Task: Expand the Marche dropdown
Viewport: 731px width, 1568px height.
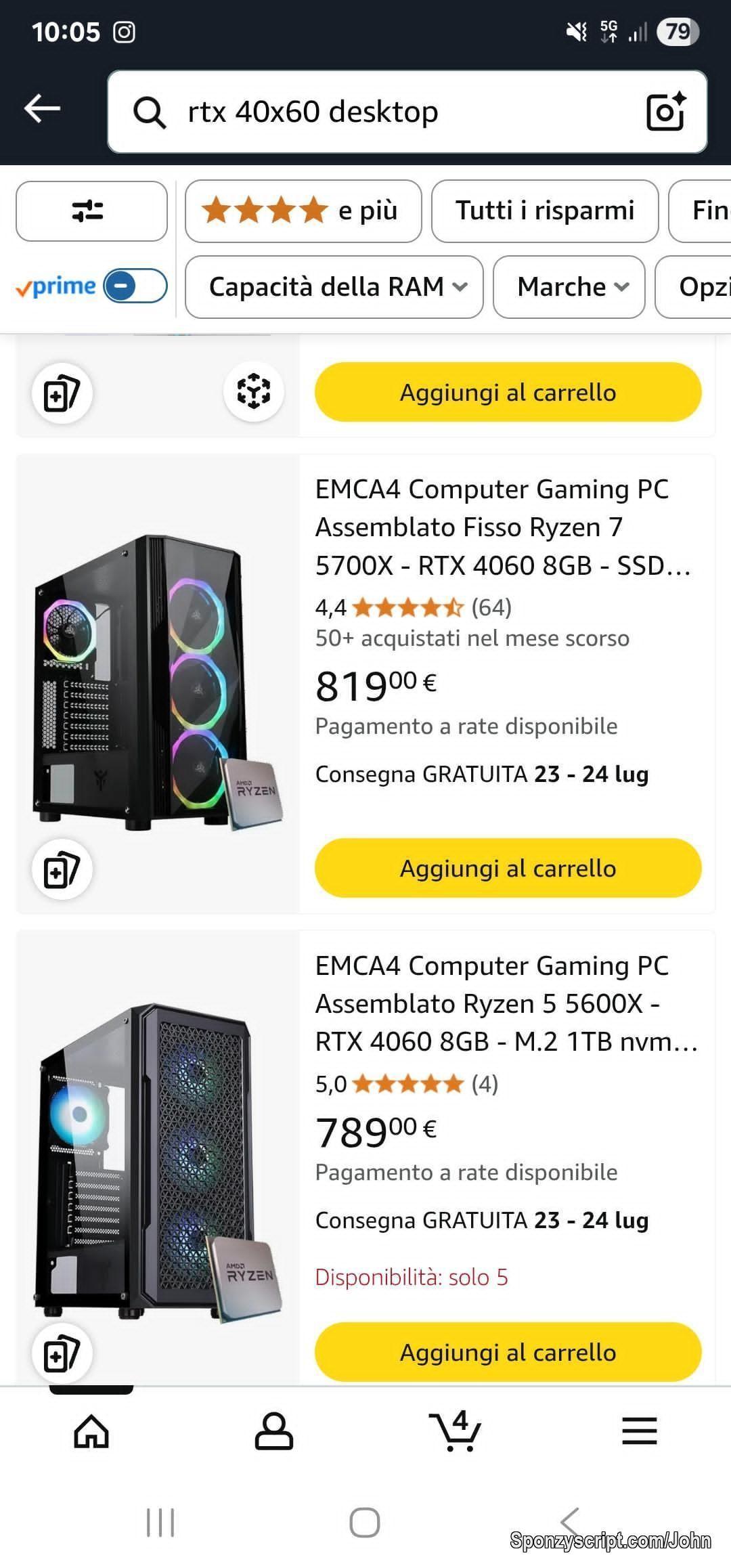Action: point(569,287)
